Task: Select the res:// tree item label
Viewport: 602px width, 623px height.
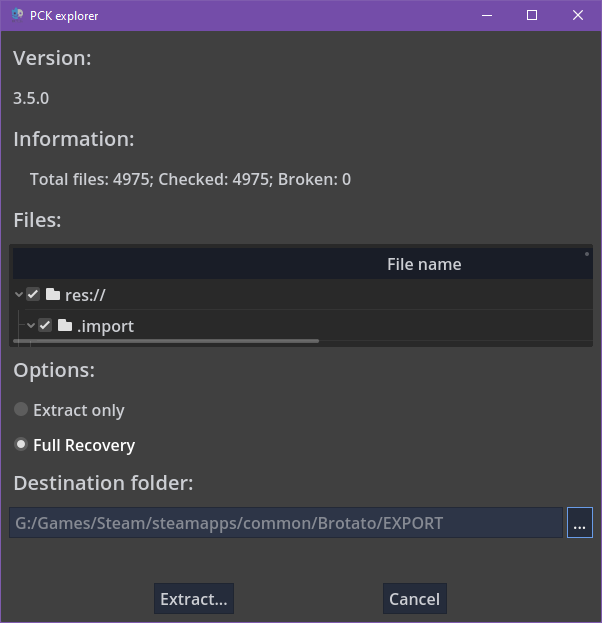Action: point(85,295)
